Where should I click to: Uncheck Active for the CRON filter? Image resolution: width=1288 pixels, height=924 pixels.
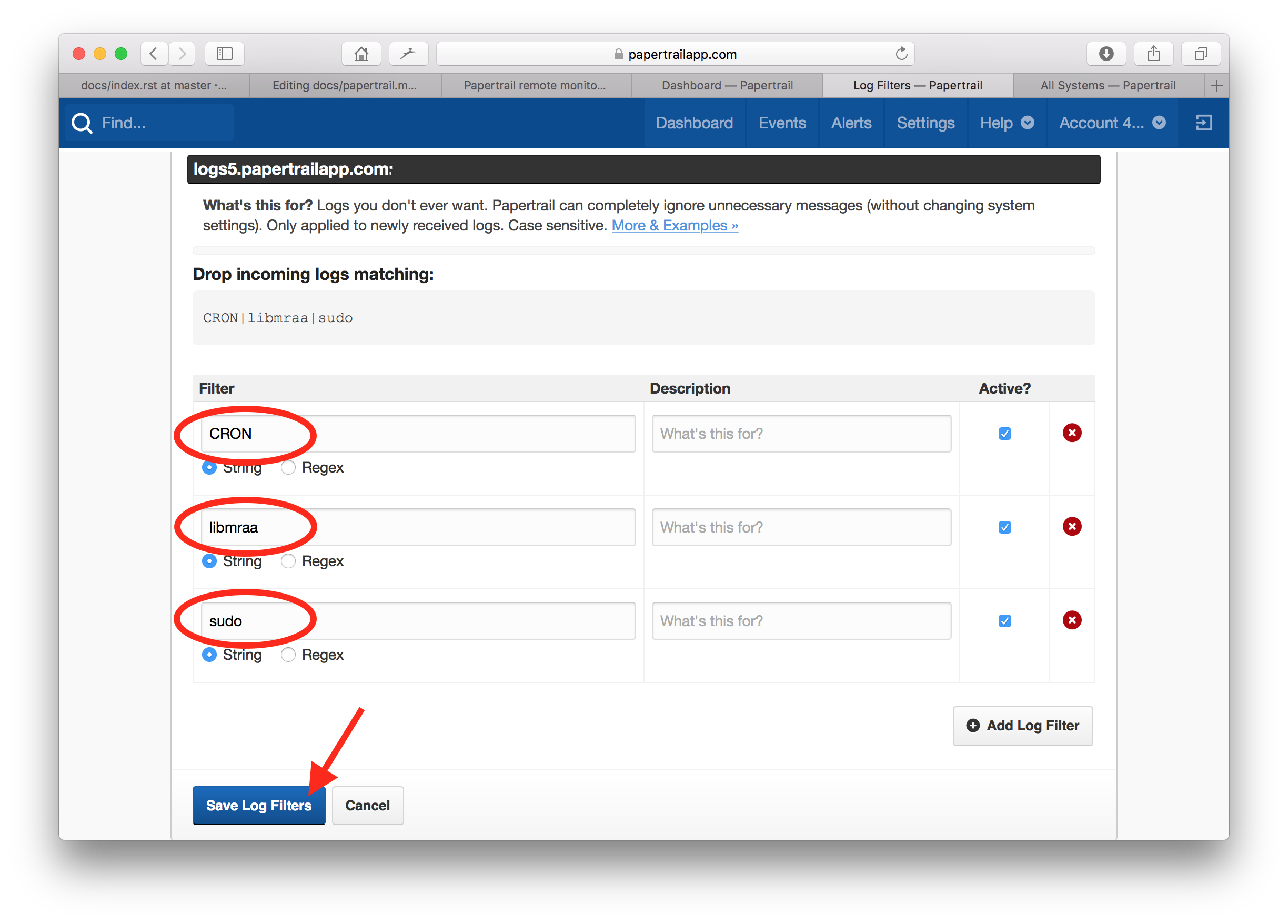click(x=1004, y=434)
